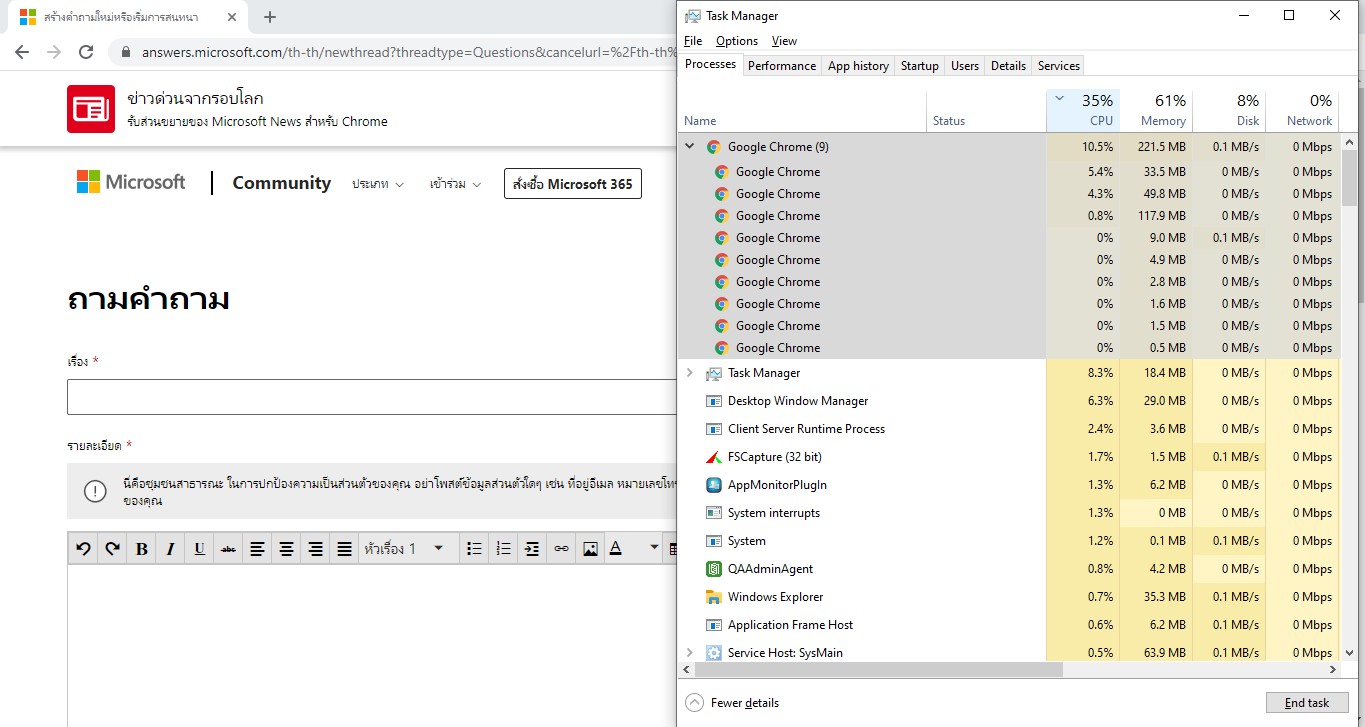The height and width of the screenshot is (727, 1365).
Task: Center align text in the editor
Action: point(286,548)
